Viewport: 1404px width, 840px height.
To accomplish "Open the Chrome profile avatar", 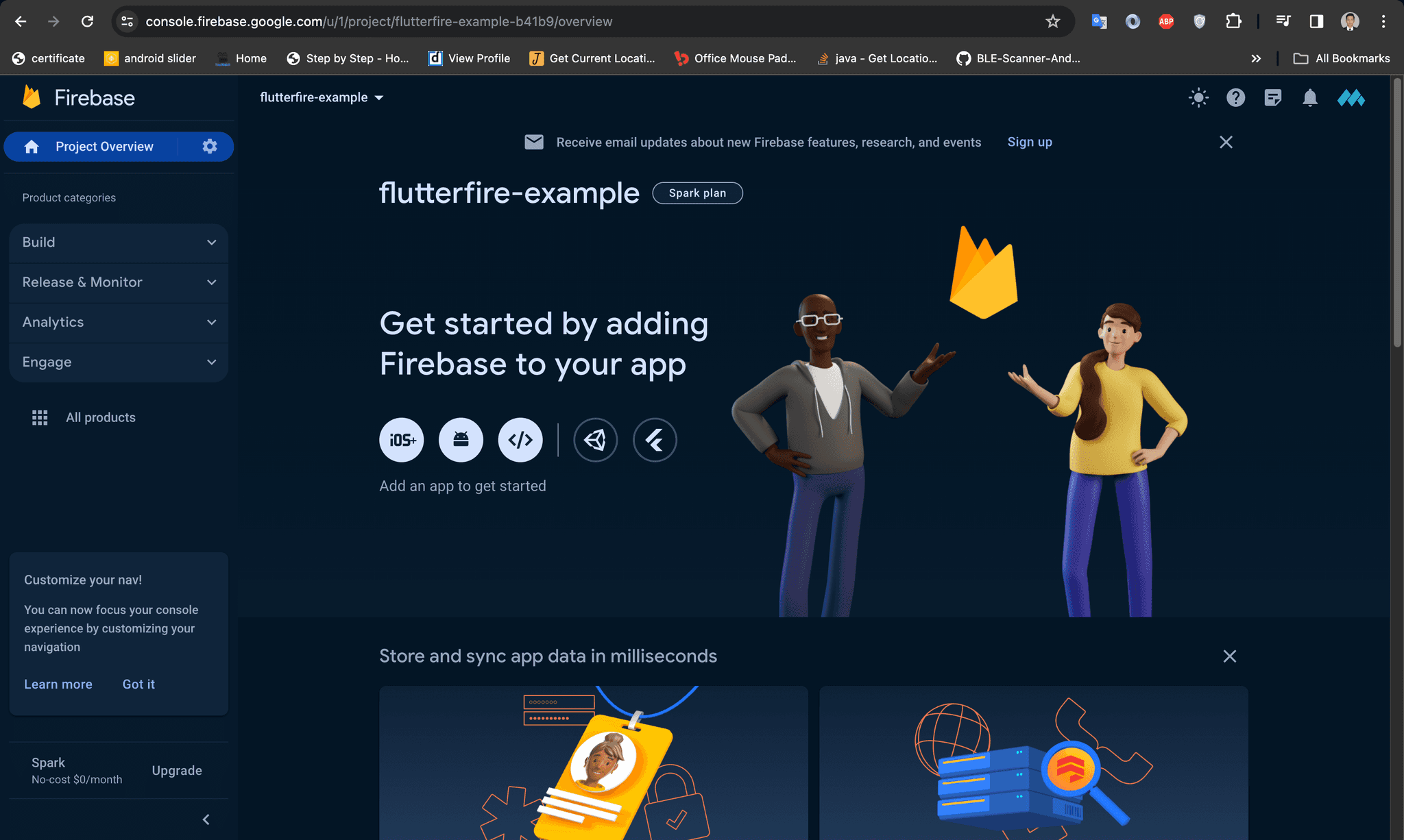I will [x=1350, y=22].
